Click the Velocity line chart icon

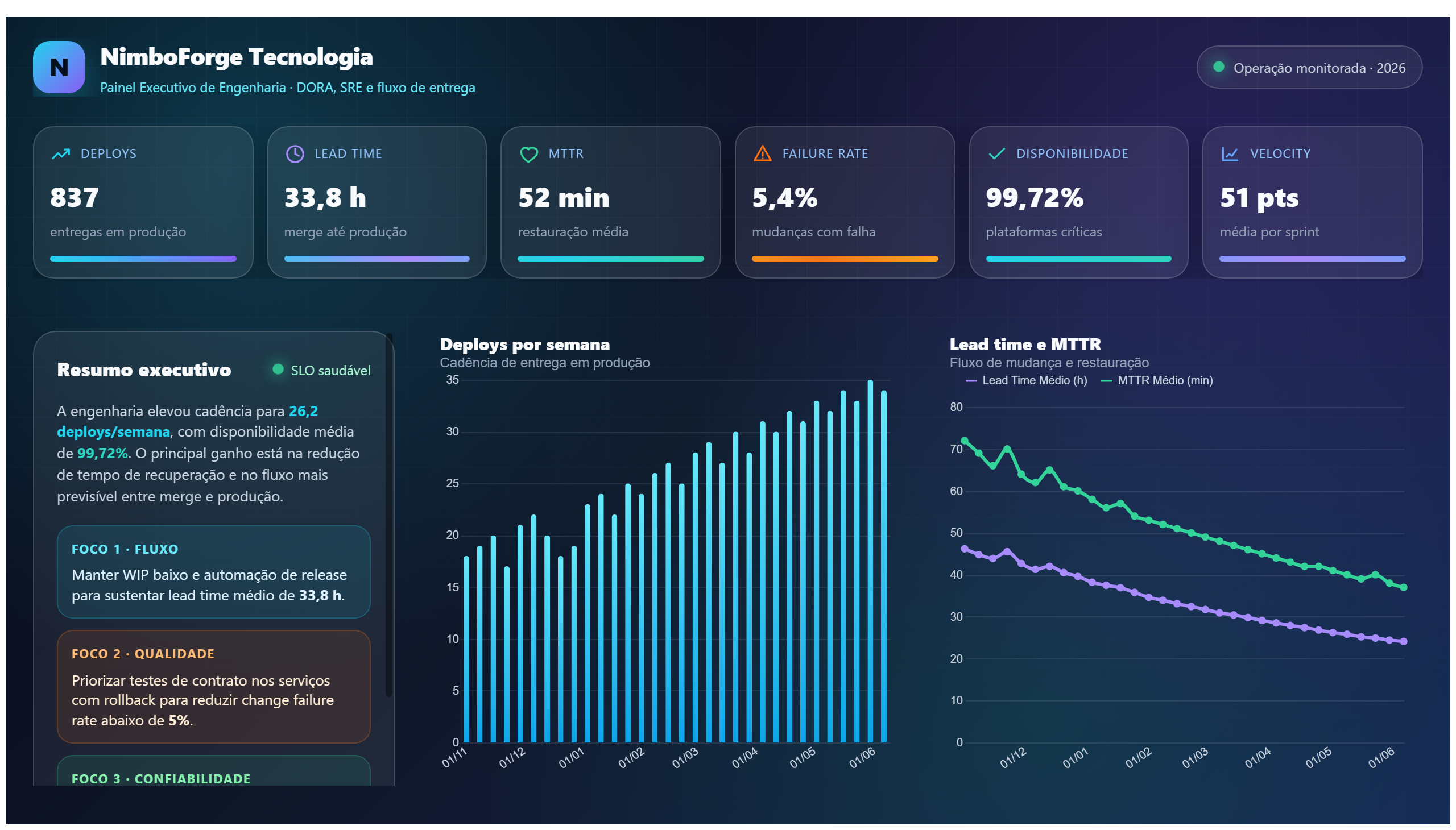point(1230,154)
